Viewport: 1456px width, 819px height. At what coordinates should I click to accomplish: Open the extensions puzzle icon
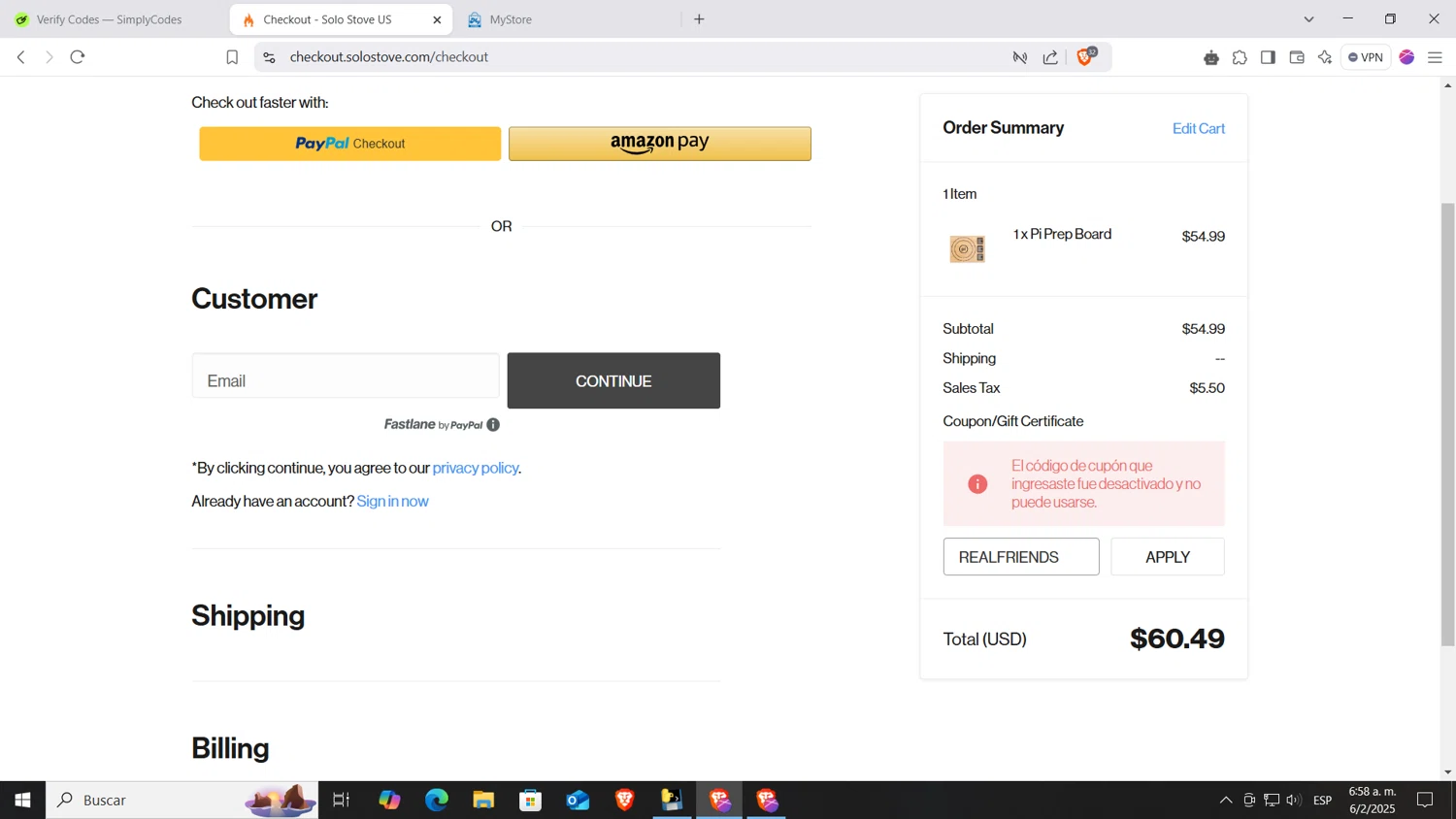tap(1240, 57)
